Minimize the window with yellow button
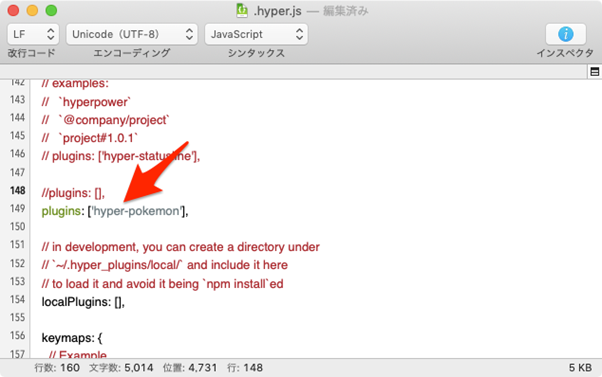Image resolution: width=602 pixels, height=377 pixels. pyautogui.click(x=32, y=11)
